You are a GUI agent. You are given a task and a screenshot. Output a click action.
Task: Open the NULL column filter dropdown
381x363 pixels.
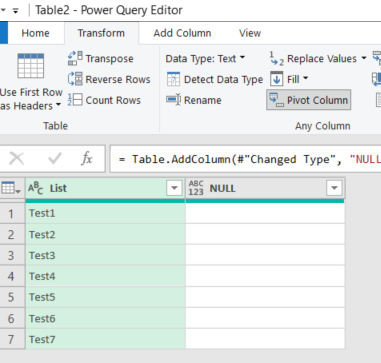coord(334,188)
